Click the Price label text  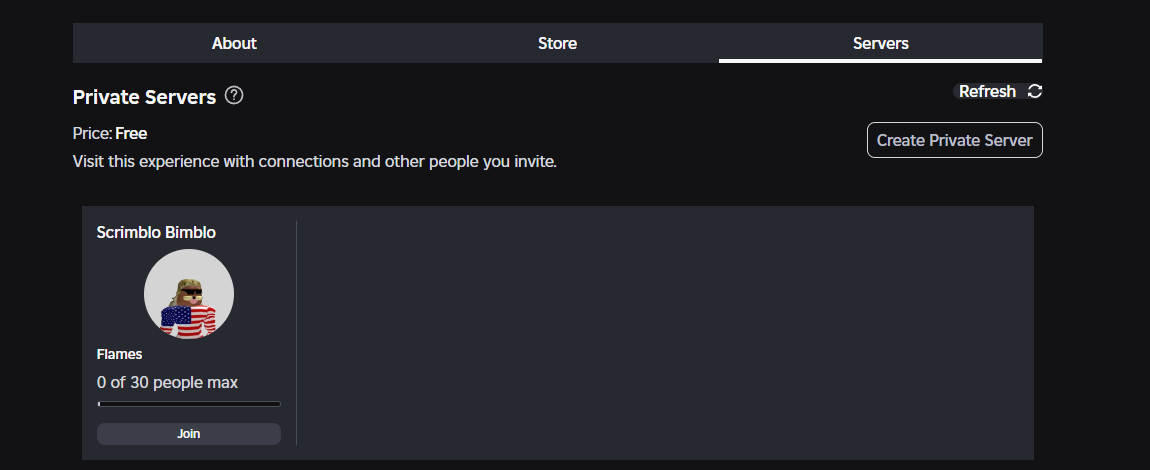point(92,133)
